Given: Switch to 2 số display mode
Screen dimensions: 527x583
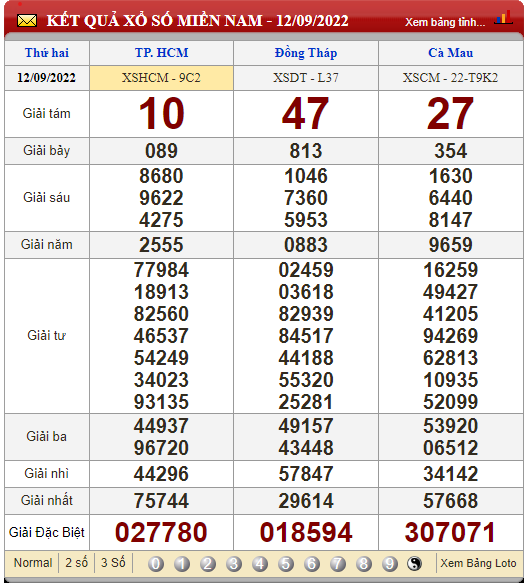Looking at the screenshot, I should coord(77,563).
